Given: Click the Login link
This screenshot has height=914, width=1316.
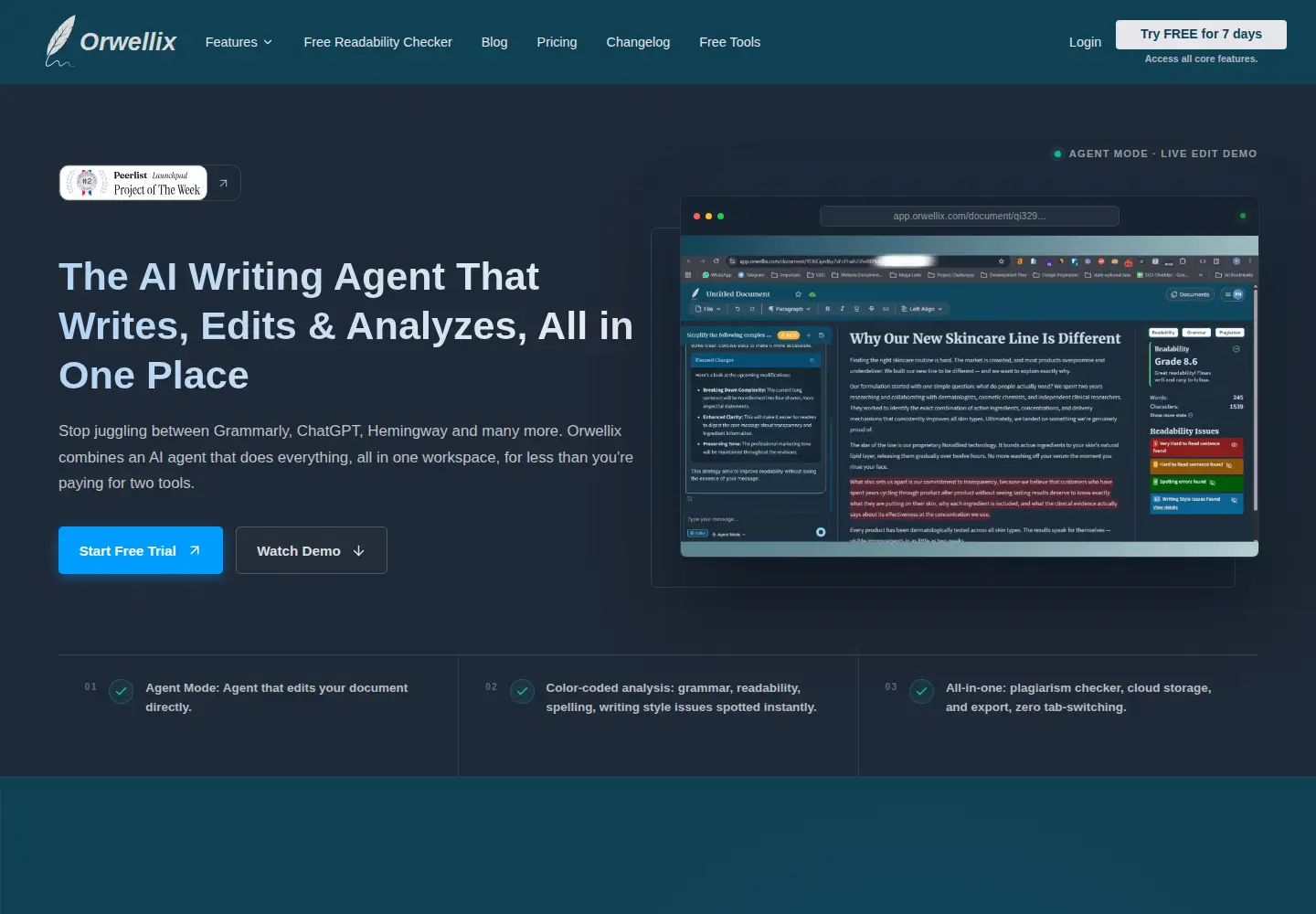Looking at the screenshot, I should click(x=1085, y=42).
